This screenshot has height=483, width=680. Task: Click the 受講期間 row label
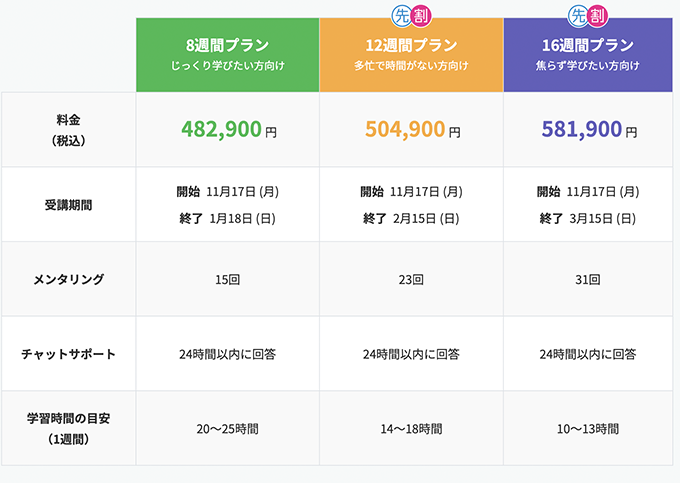(69, 204)
